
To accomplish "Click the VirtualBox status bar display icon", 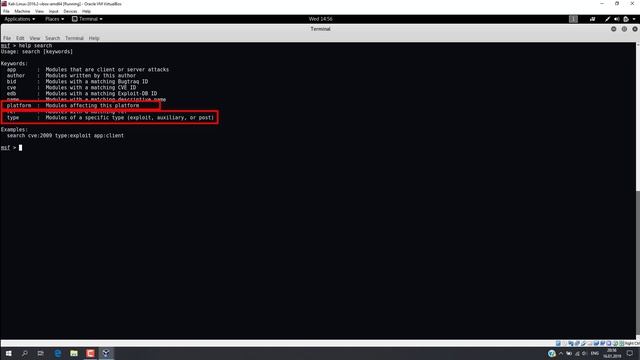I will coord(596,344).
